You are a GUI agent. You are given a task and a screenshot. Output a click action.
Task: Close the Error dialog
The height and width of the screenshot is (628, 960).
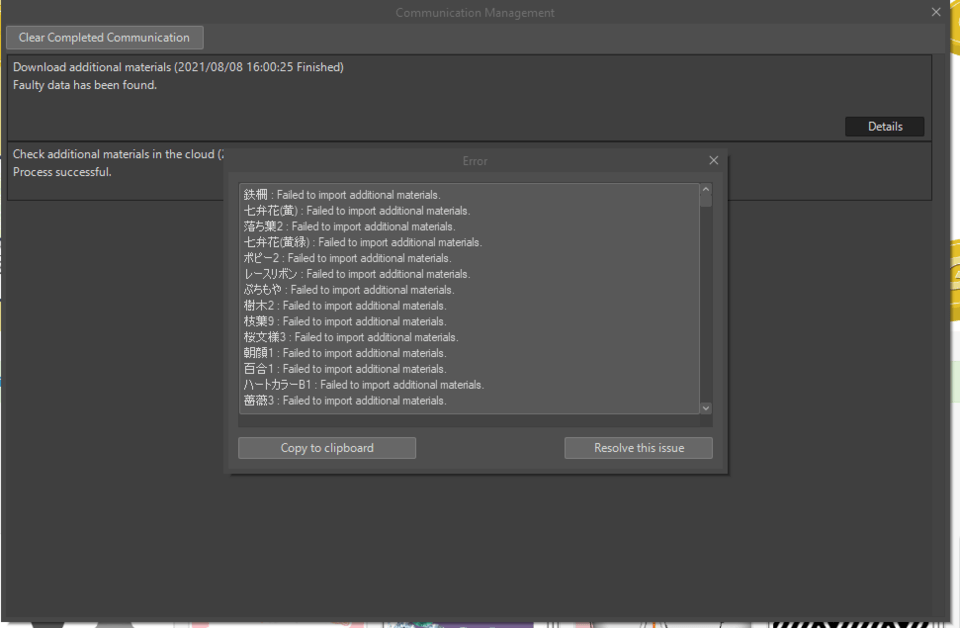point(713,160)
